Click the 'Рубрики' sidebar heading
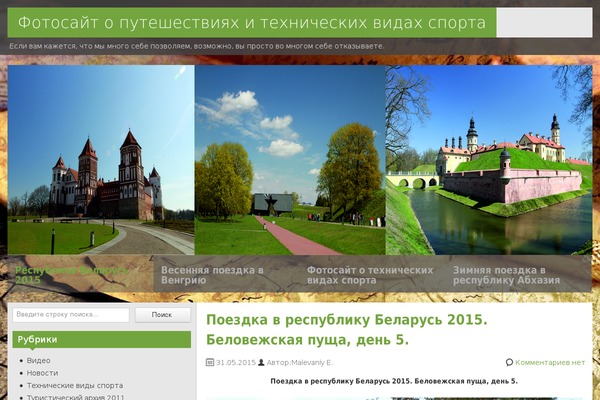The width and height of the screenshot is (600, 400). point(101,340)
